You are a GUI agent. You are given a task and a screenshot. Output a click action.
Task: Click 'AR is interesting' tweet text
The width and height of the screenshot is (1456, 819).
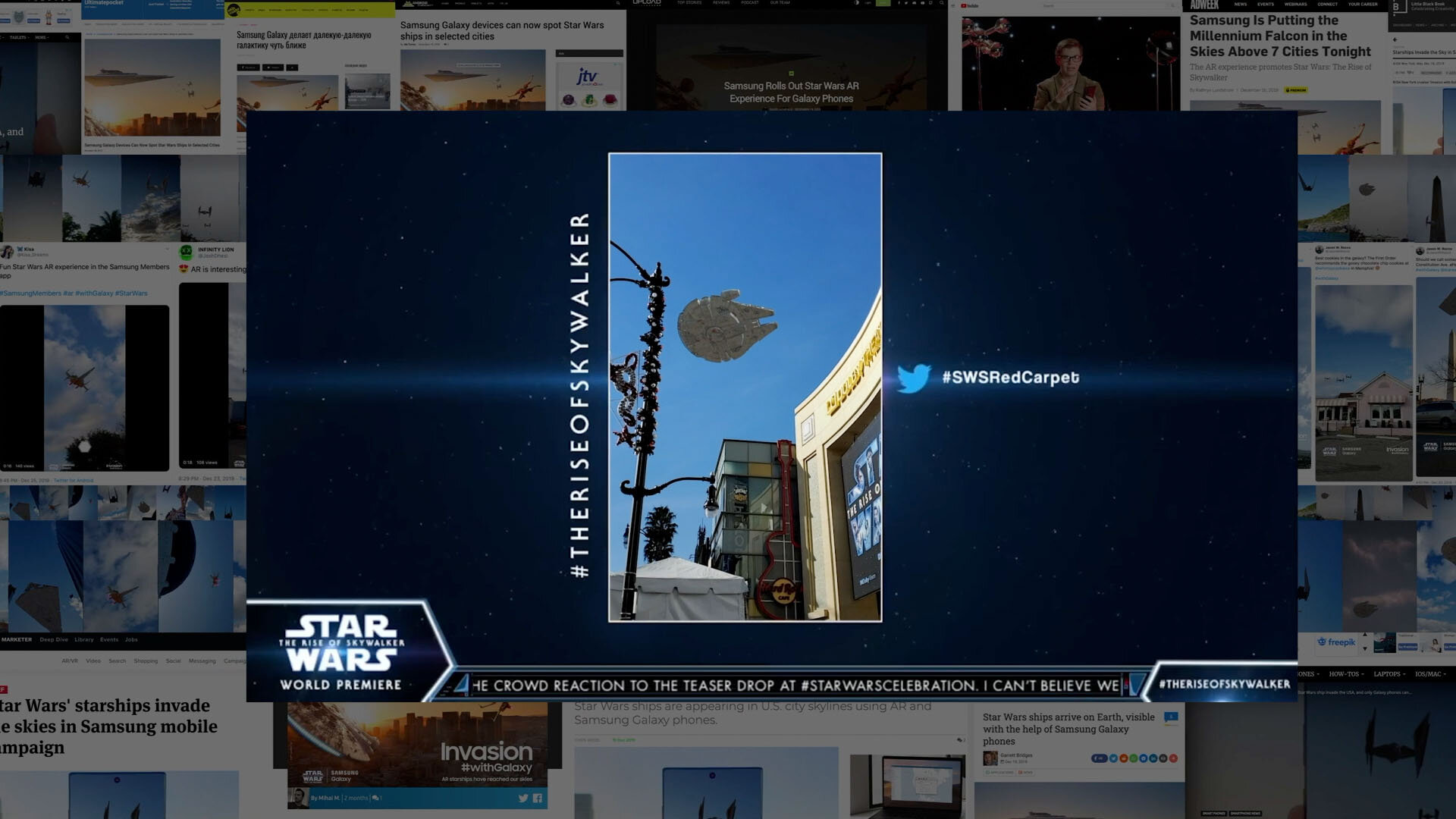218,269
